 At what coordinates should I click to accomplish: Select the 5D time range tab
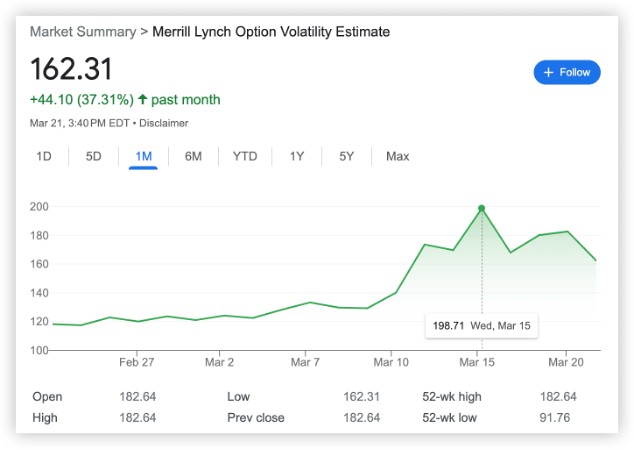coord(93,156)
